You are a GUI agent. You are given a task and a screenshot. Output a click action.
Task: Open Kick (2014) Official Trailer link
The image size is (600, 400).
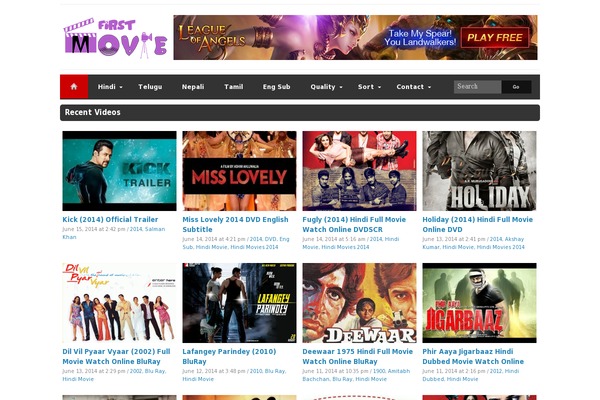tap(110, 219)
